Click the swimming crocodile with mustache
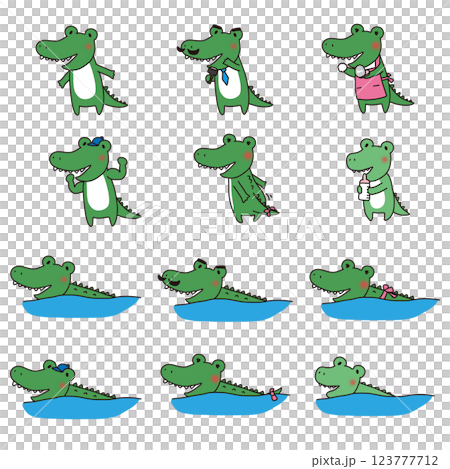 pos(224,290)
